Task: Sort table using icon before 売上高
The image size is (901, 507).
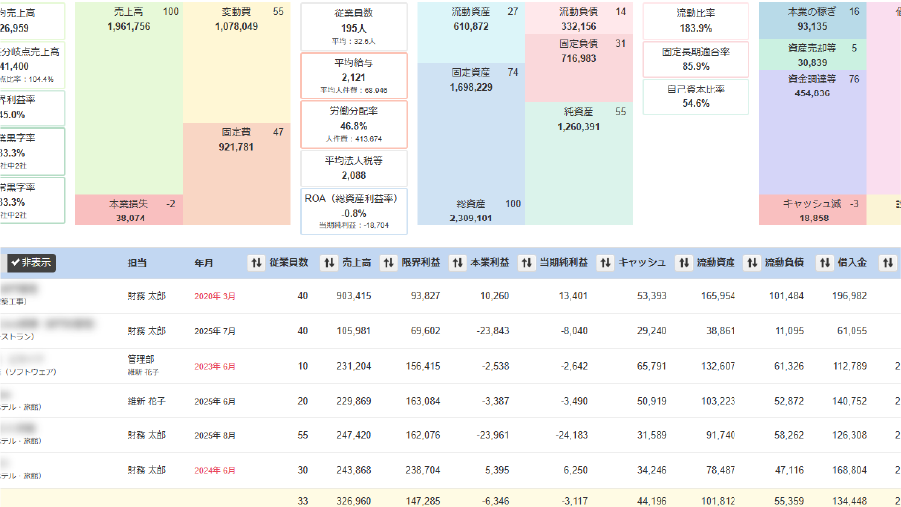Action: [329, 263]
